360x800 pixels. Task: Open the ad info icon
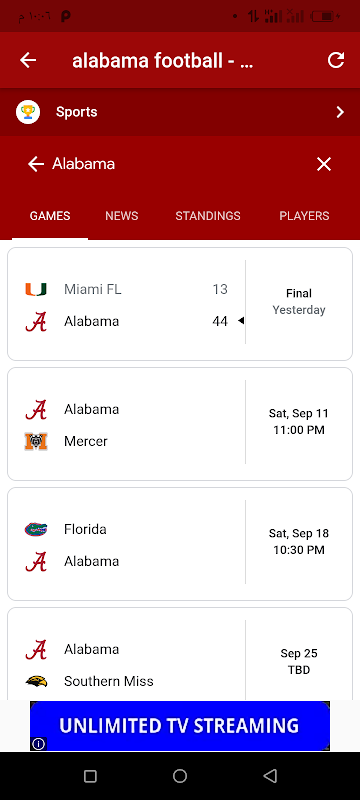coord(38,744)
